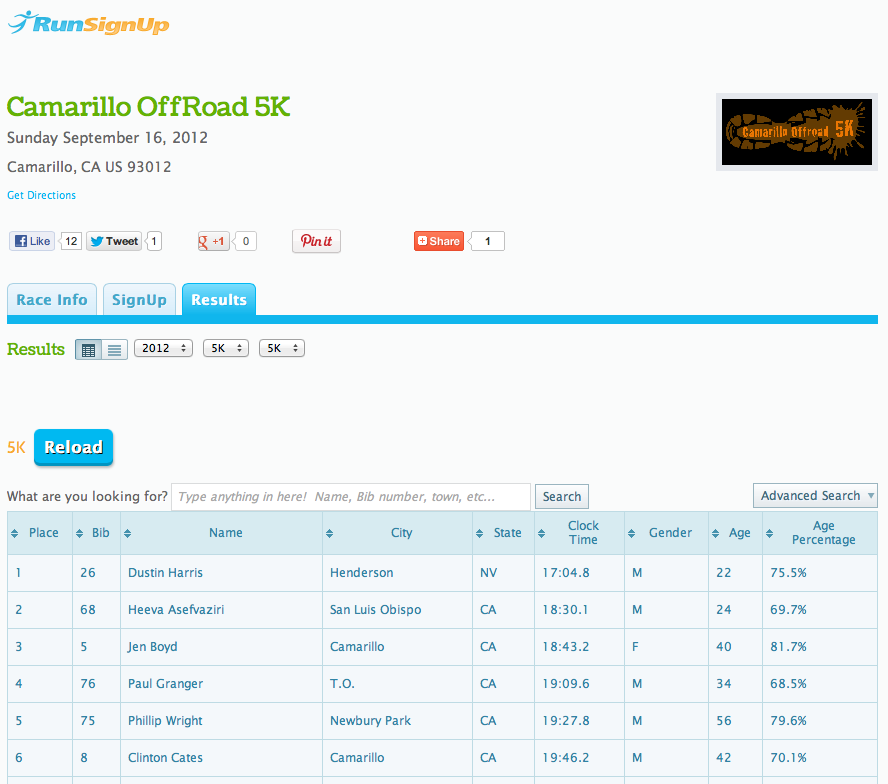Open the first 5K dropdown
The width and height of the screenshot is (888, 784).
225,349
